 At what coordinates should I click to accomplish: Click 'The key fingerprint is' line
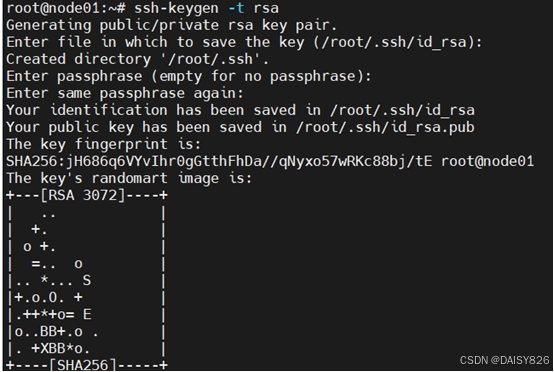(104, 144)
